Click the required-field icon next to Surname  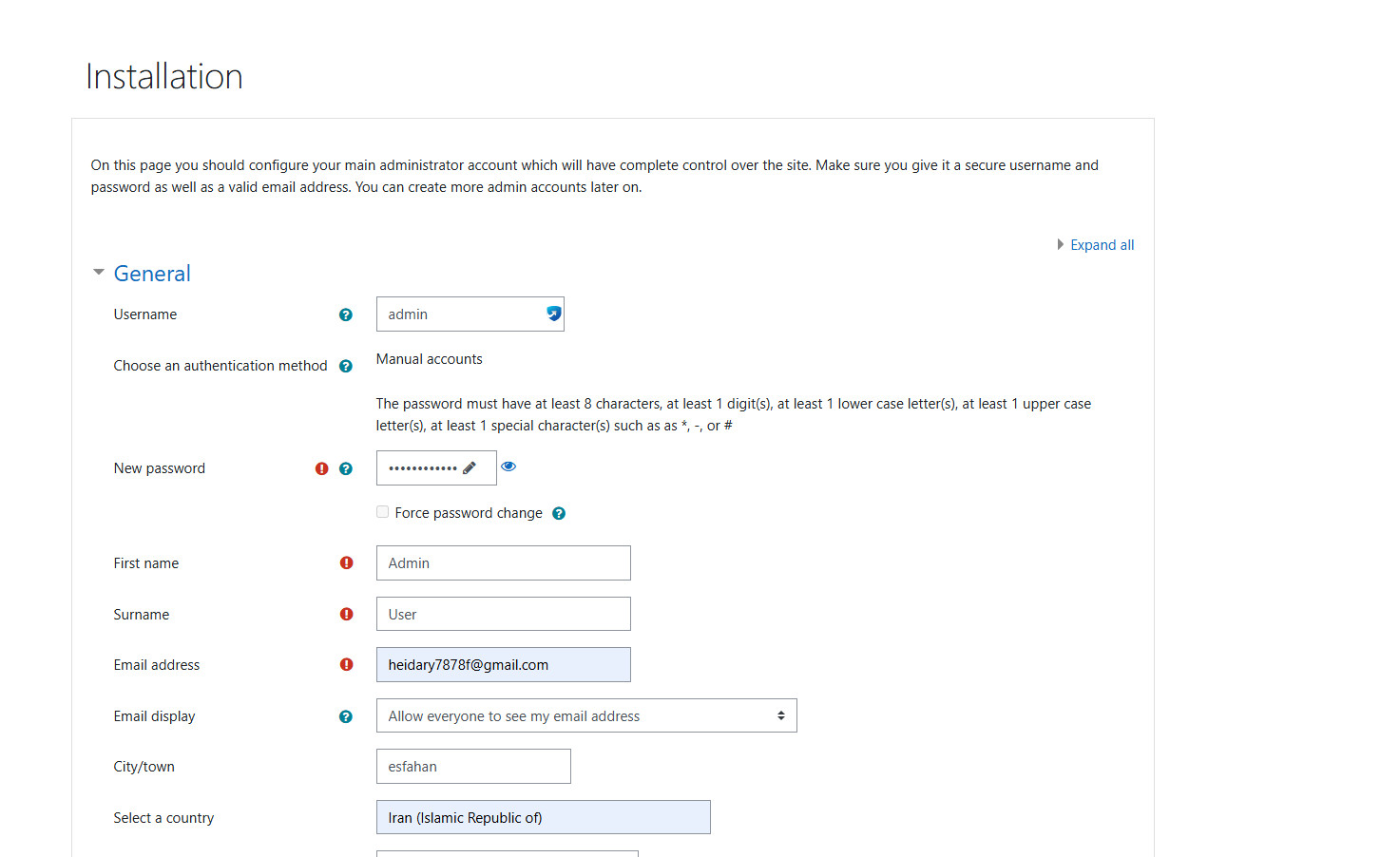pos(346,614)
